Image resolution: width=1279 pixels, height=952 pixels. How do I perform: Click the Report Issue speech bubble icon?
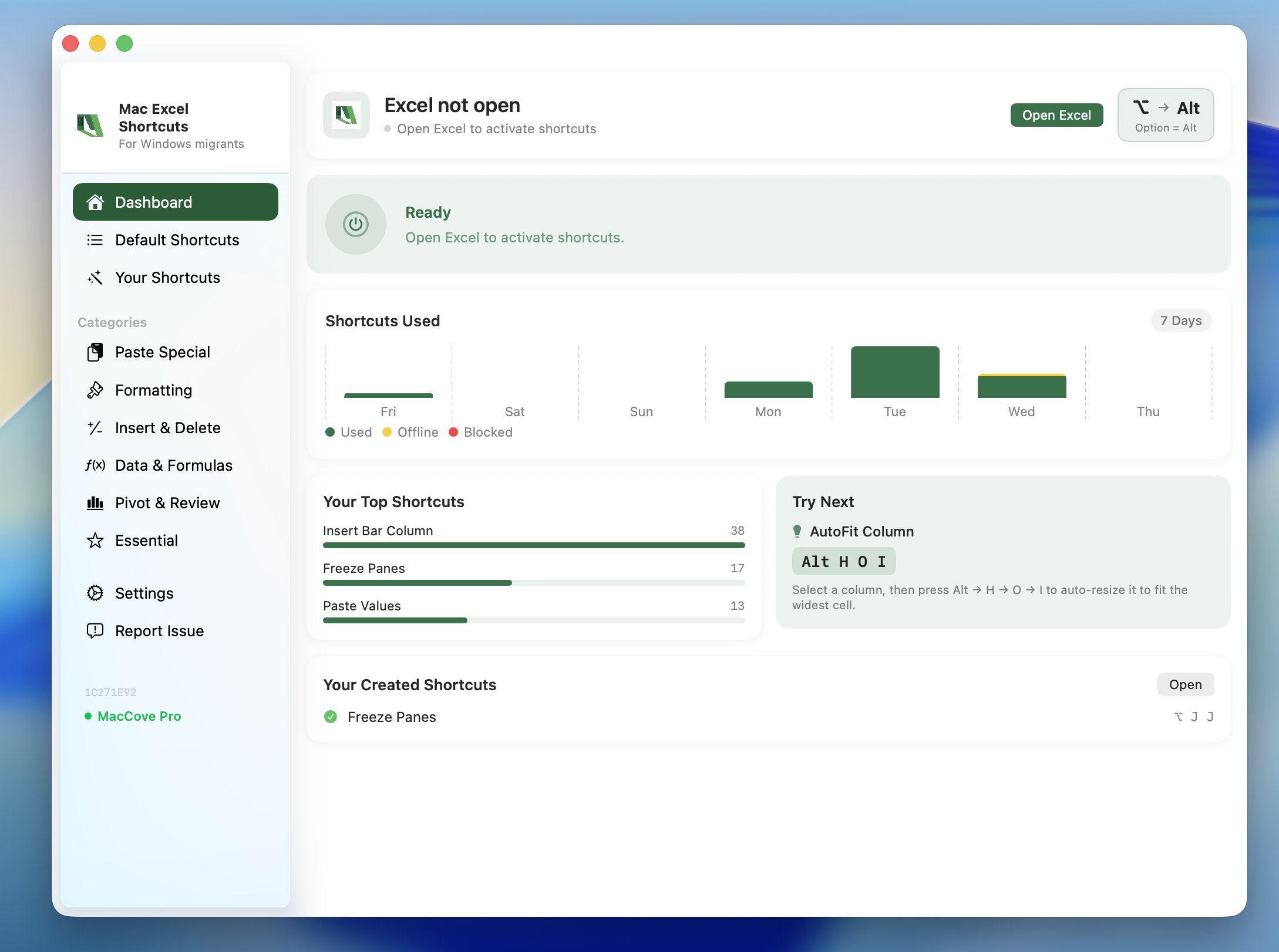[95, 631]
